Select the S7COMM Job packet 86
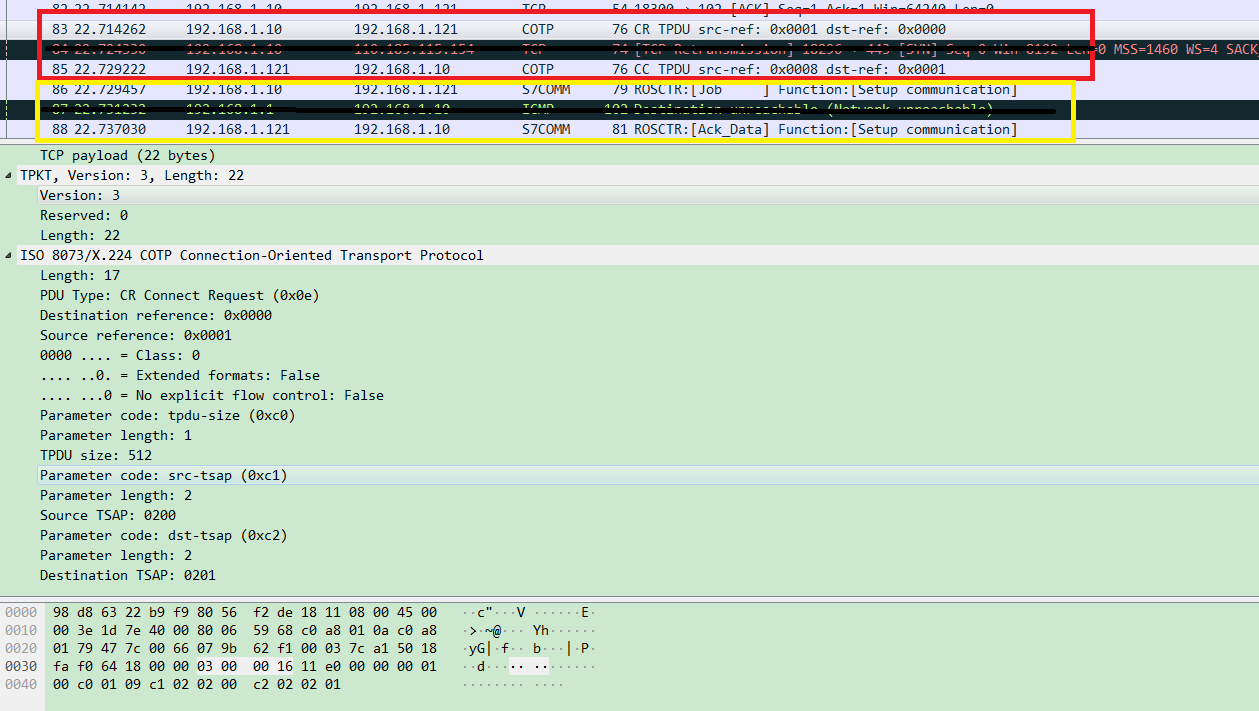The width and height of the screenshot is (1259, 711). coord(300,89)
